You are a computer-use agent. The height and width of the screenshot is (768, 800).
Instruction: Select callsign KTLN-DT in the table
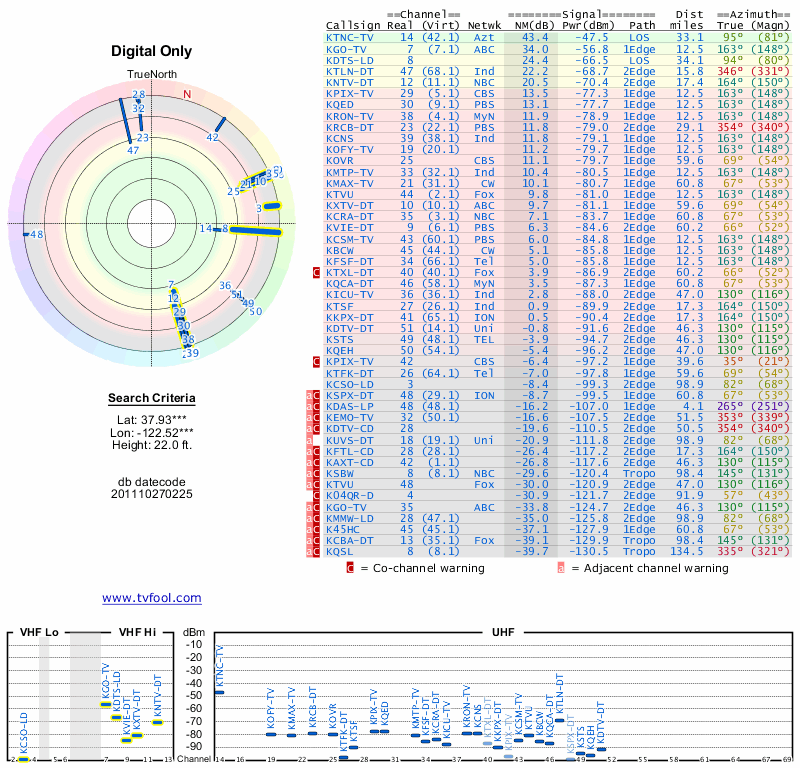(350, 71)
